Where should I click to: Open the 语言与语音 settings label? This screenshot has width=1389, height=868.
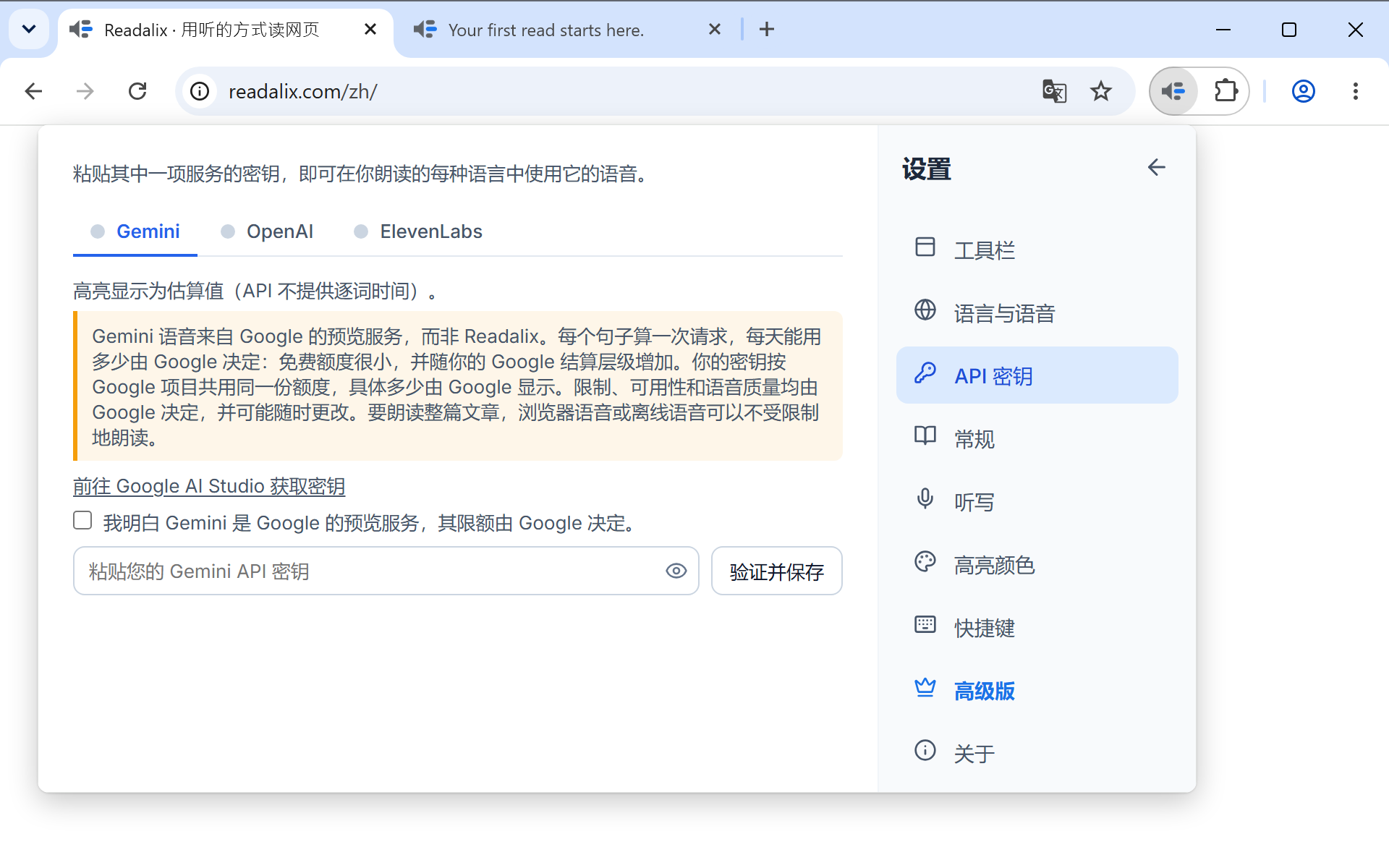(x=1004, y=313)
